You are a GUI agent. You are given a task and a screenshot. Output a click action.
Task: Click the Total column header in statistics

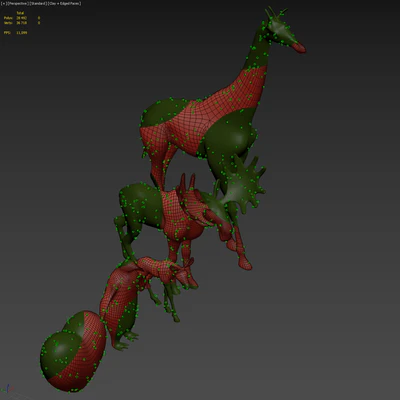(20, 13)
